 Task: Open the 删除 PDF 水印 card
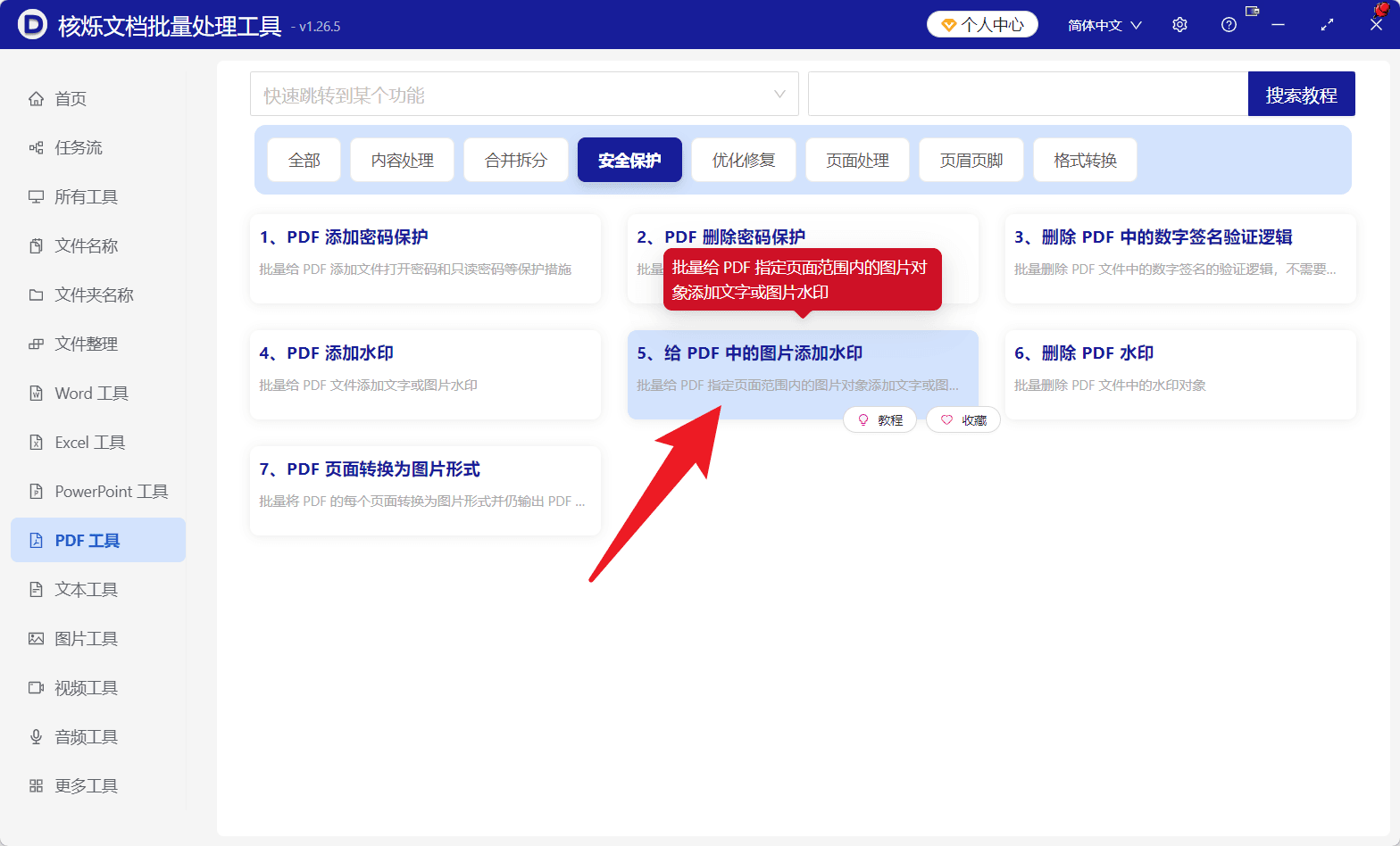(1180, 375)
